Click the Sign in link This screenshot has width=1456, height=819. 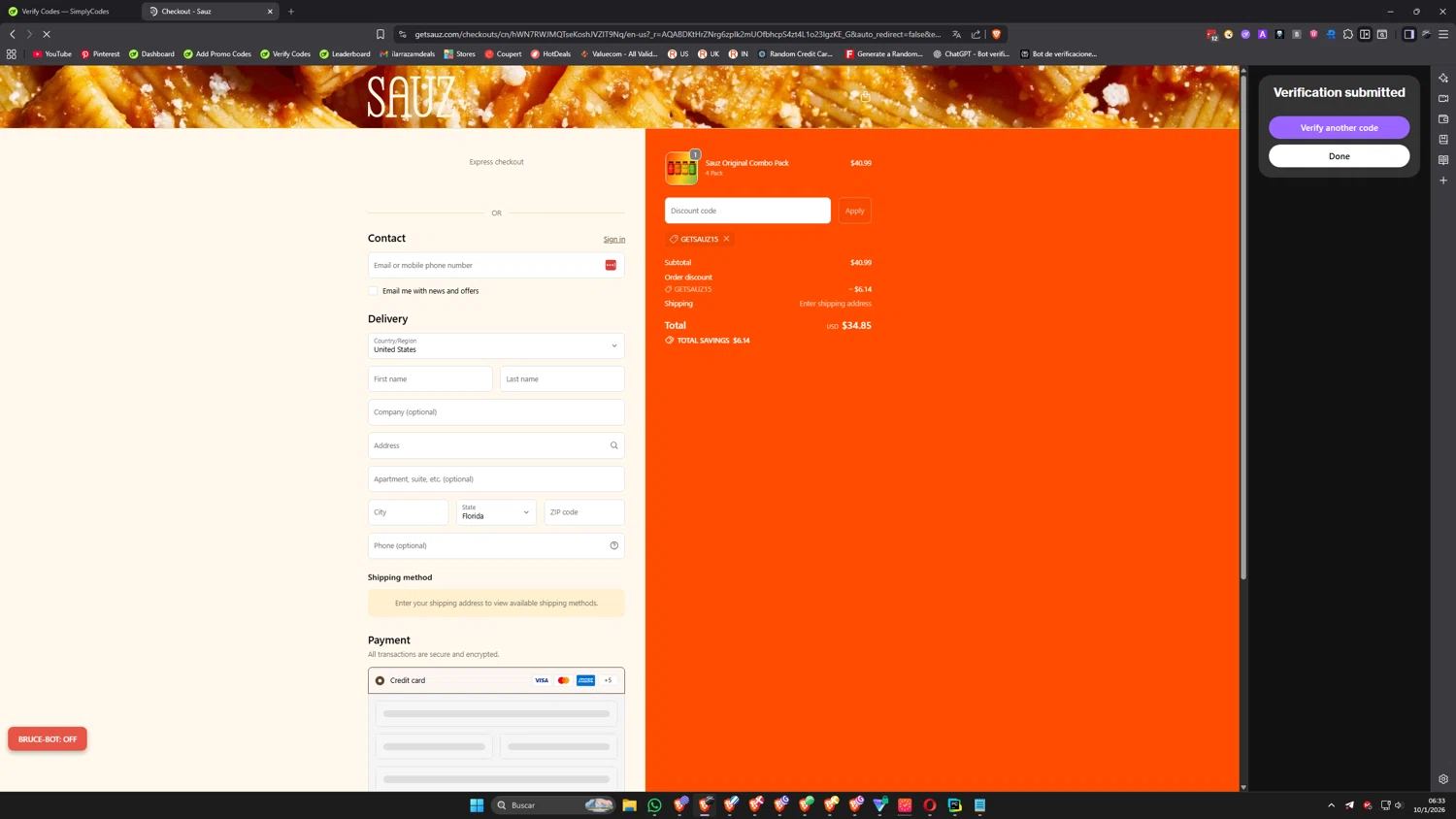click(x=614, y=240)
